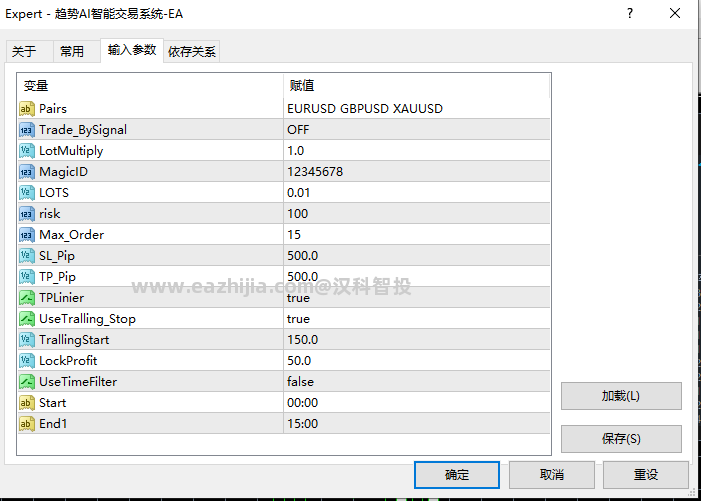This screenshot has height=501, width=701.
Task: Select the TPLinier true value
Action: pyautogui.click(x=417, y=298)
